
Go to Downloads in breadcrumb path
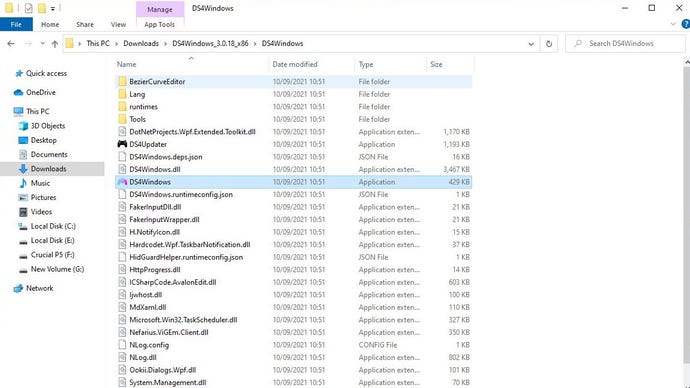pyautogui.click(x=141, y=44)
